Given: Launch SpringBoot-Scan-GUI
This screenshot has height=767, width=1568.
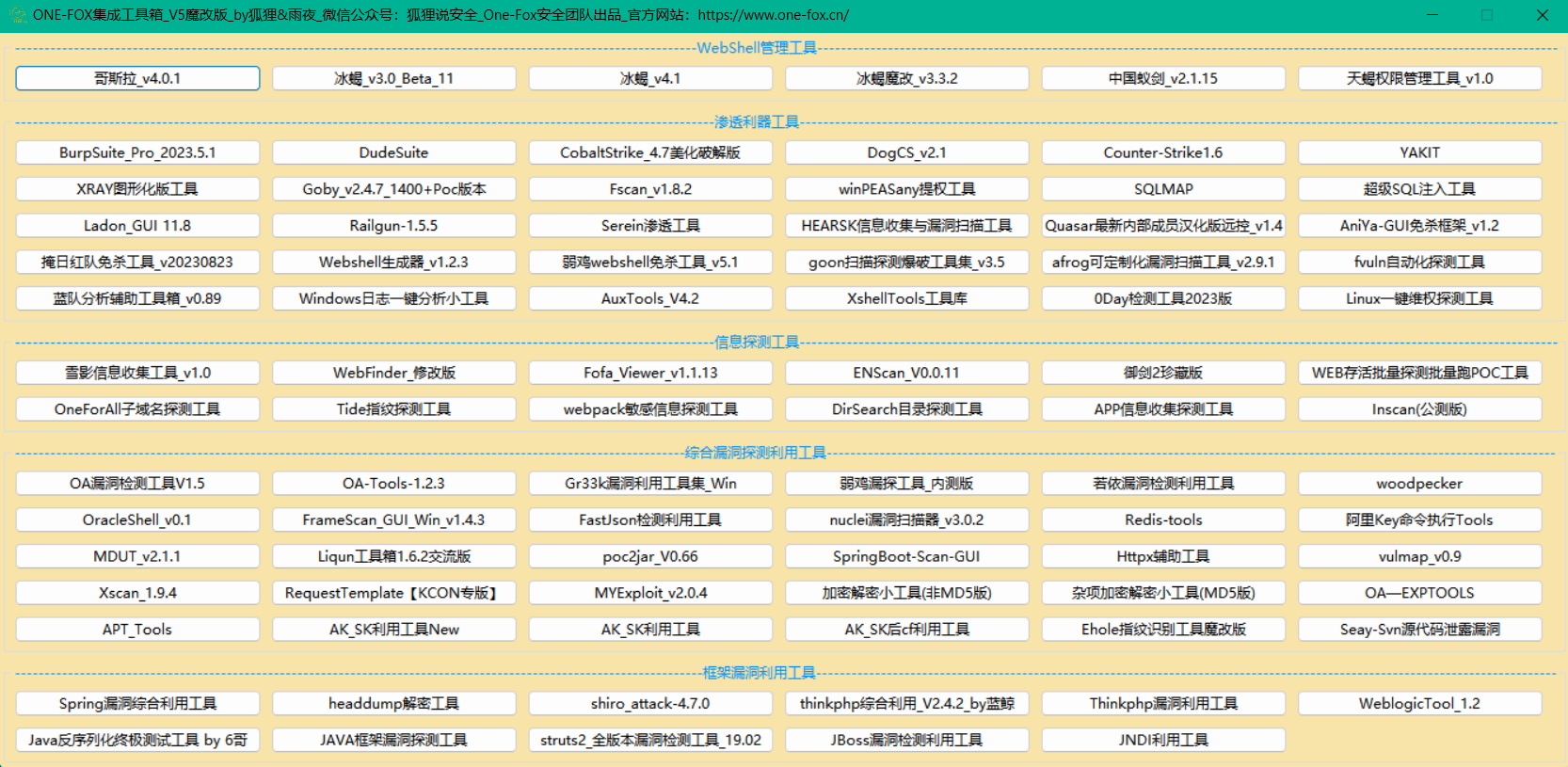Looking at the screenshot, I should coord(907,557).
